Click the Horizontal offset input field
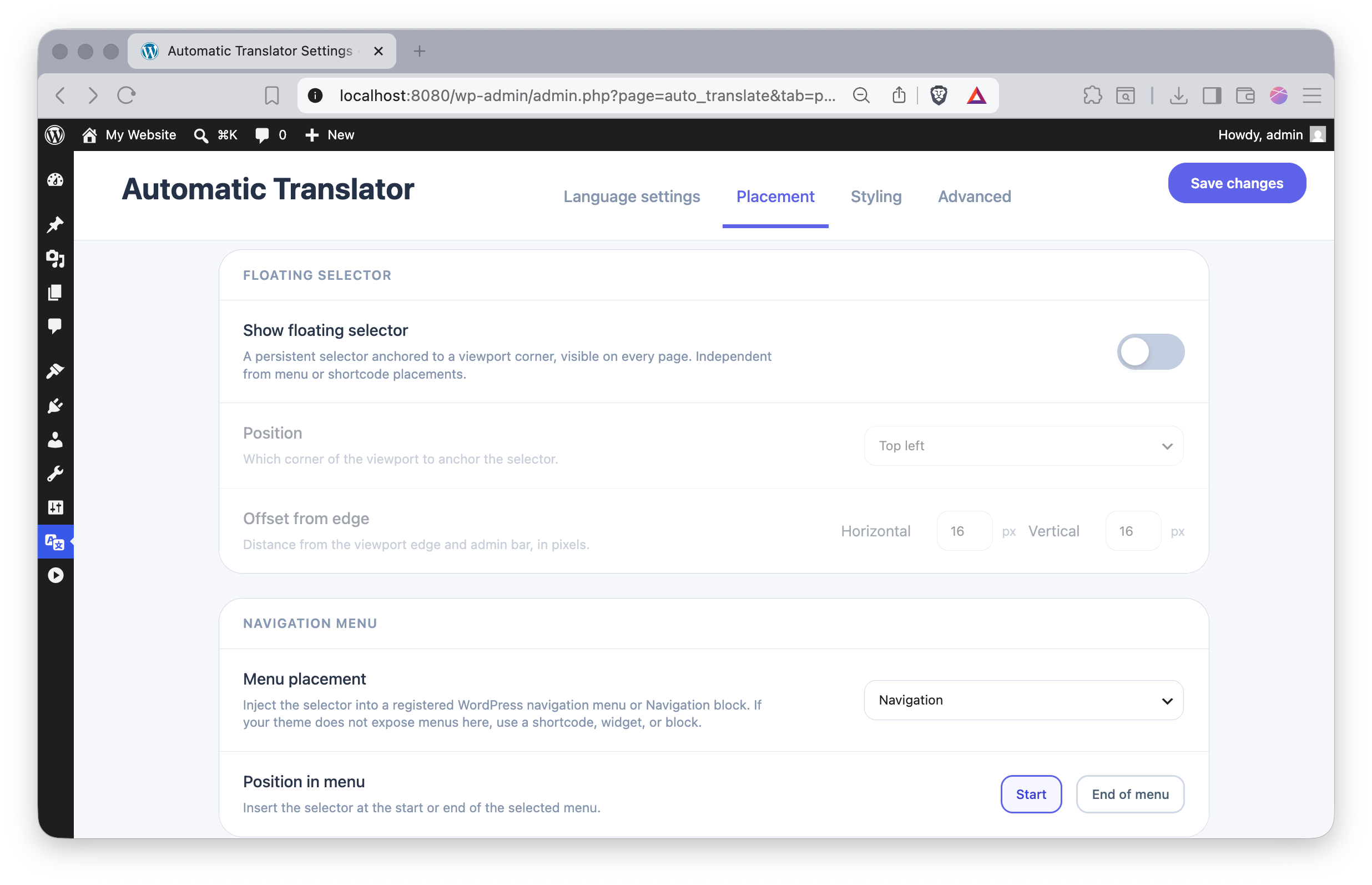Screen dimensions: 1372x885 [964, 531]
